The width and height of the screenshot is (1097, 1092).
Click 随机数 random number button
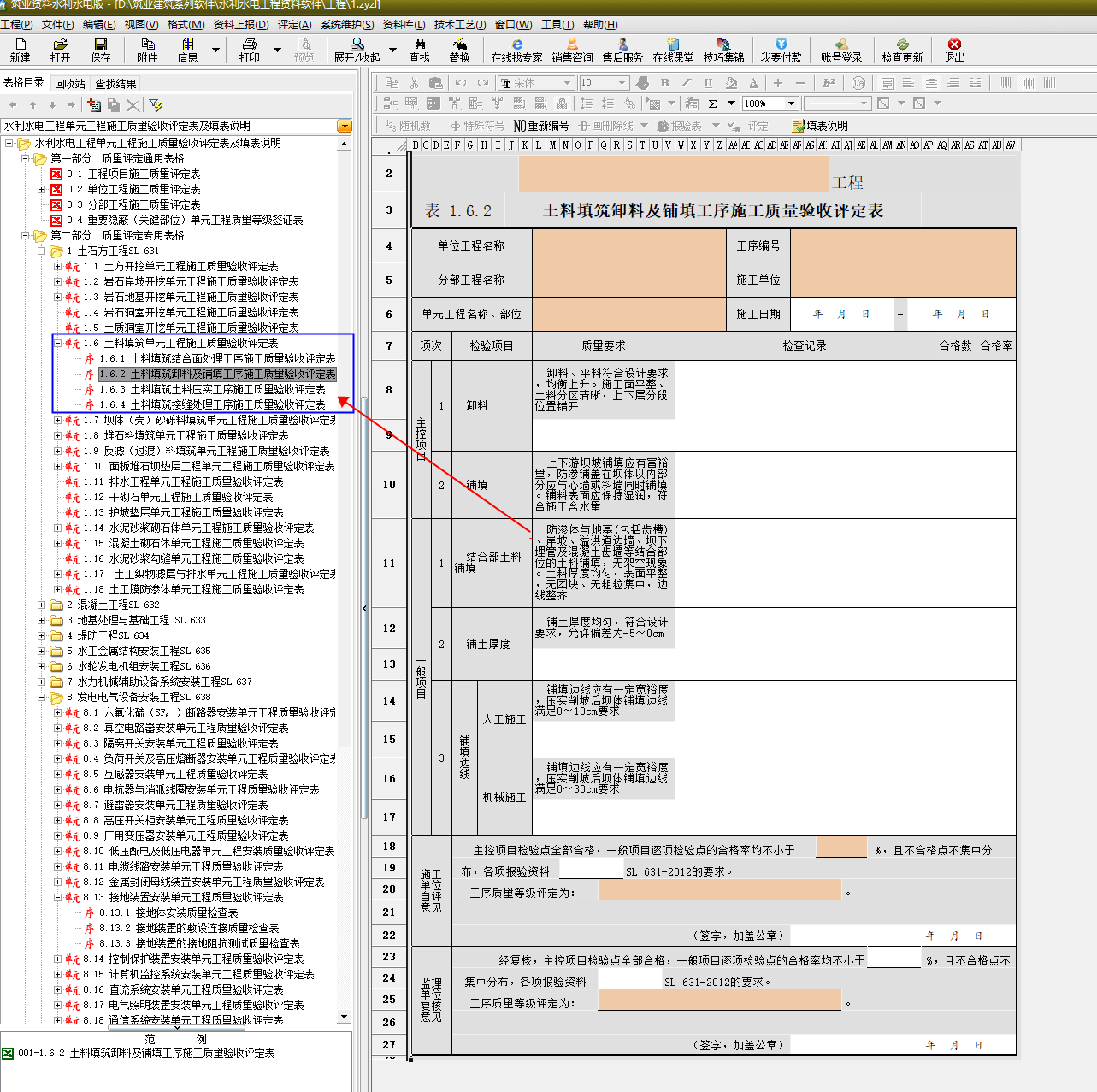click(408, 126)
